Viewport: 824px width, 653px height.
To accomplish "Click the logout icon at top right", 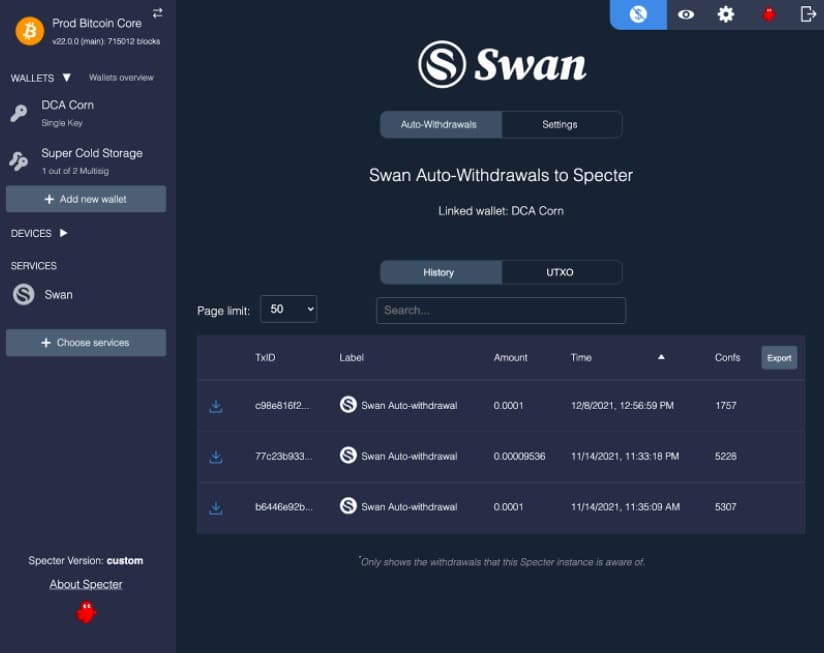I will [x=808, y=14].
